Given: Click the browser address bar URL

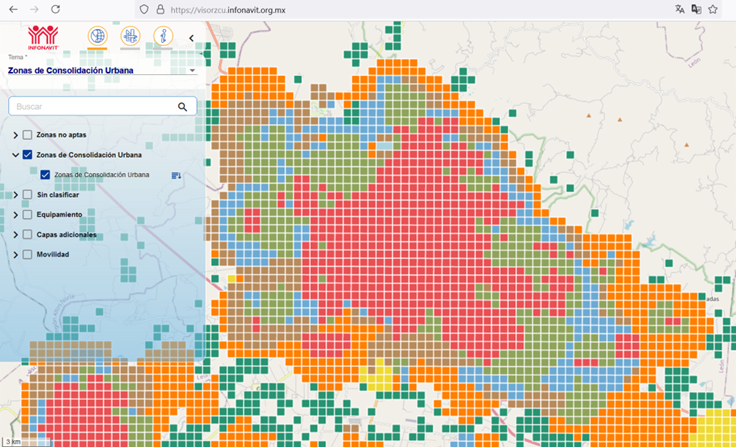Looking at the screenshot, I should [228, 10].
